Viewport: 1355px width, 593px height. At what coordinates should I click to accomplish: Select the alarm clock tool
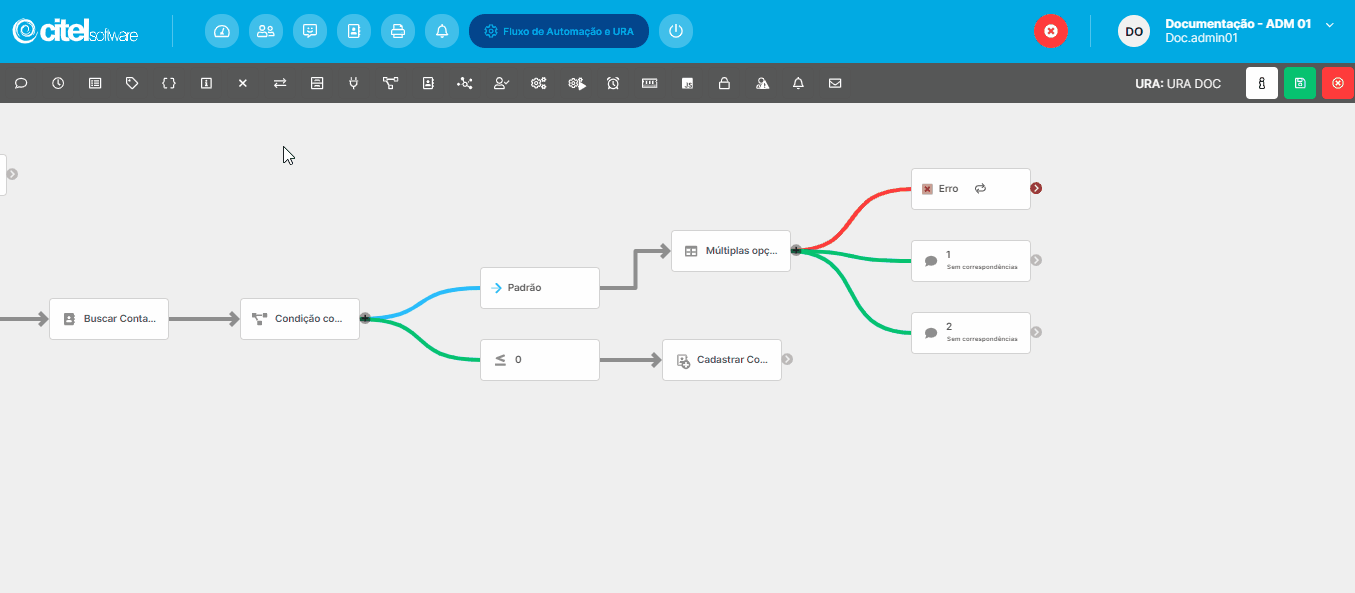pos(613,84)
